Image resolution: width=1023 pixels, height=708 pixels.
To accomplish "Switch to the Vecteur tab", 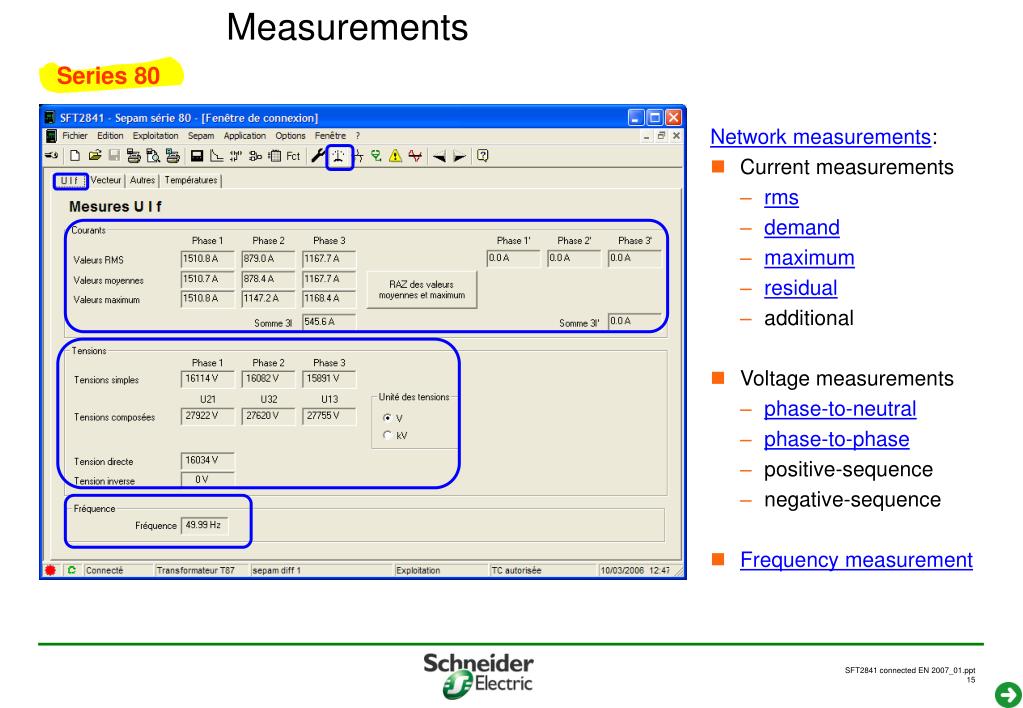I will click(x=106, y=180).
